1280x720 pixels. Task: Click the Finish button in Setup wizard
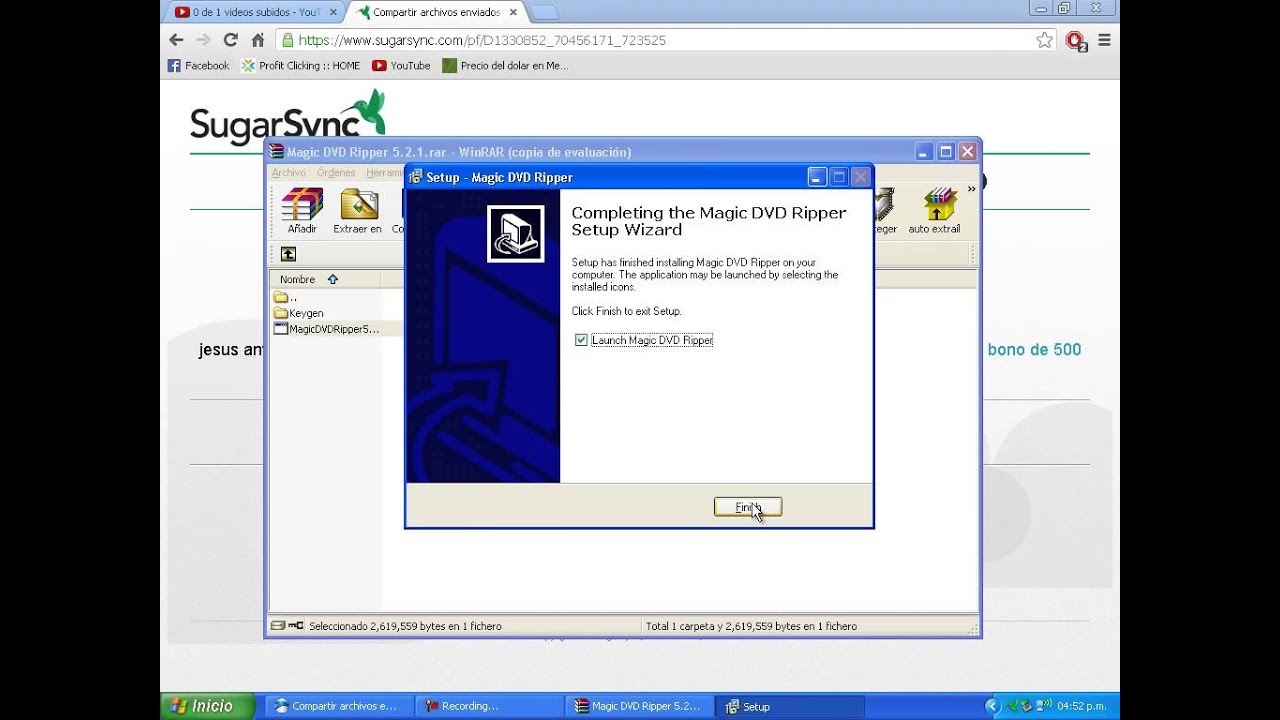[x=748, y=507]
